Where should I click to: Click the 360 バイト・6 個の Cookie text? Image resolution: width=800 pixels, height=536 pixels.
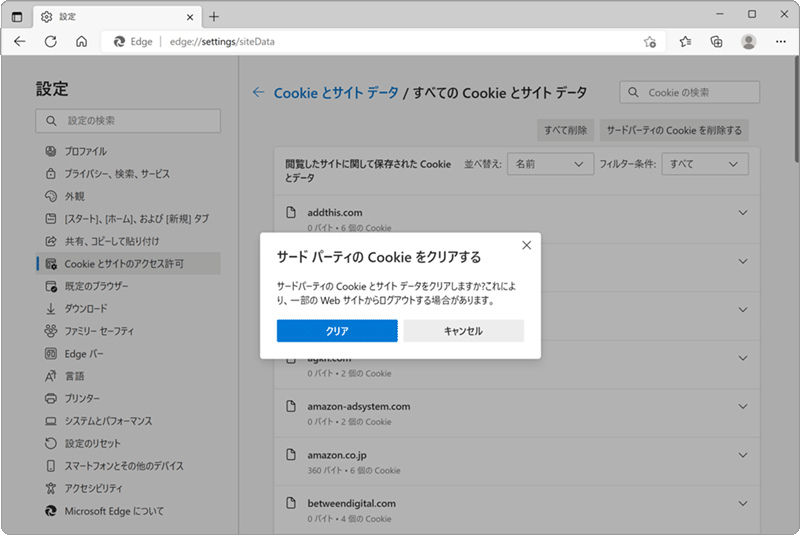coord(354,470)
